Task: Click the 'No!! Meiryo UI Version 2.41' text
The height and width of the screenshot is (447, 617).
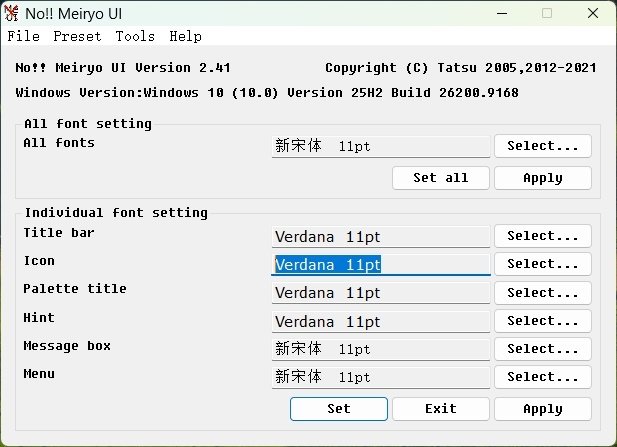Action: 123,68
